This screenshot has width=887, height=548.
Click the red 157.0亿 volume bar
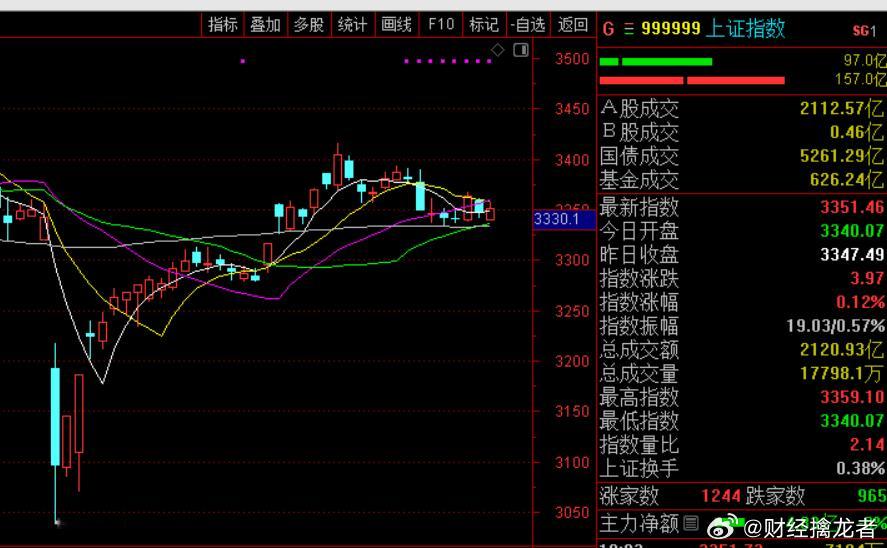pyautogui.click(x=692, y=80)
